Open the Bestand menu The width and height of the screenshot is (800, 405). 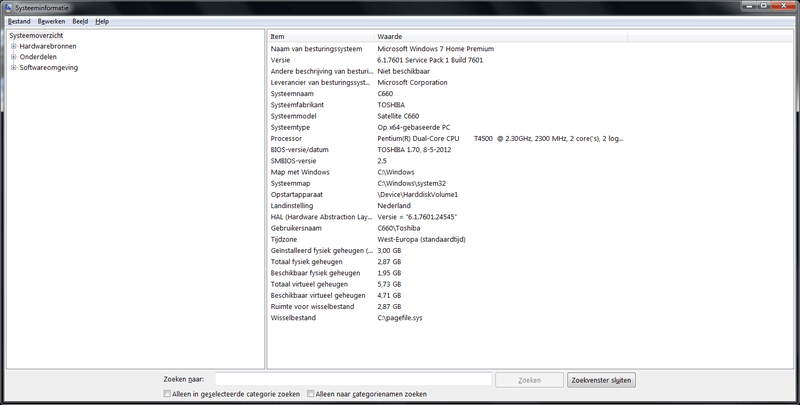19,21
